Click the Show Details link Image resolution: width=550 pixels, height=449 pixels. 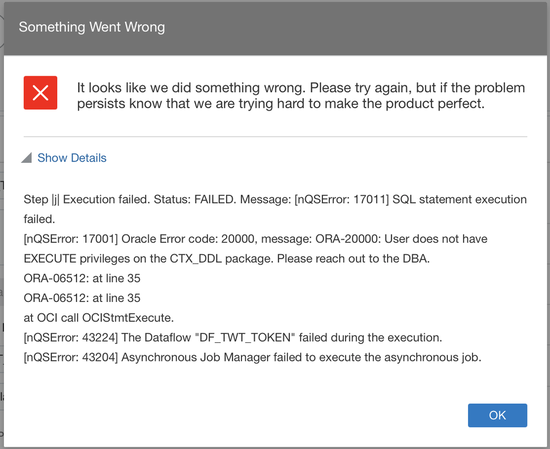[x=72, y=158]
